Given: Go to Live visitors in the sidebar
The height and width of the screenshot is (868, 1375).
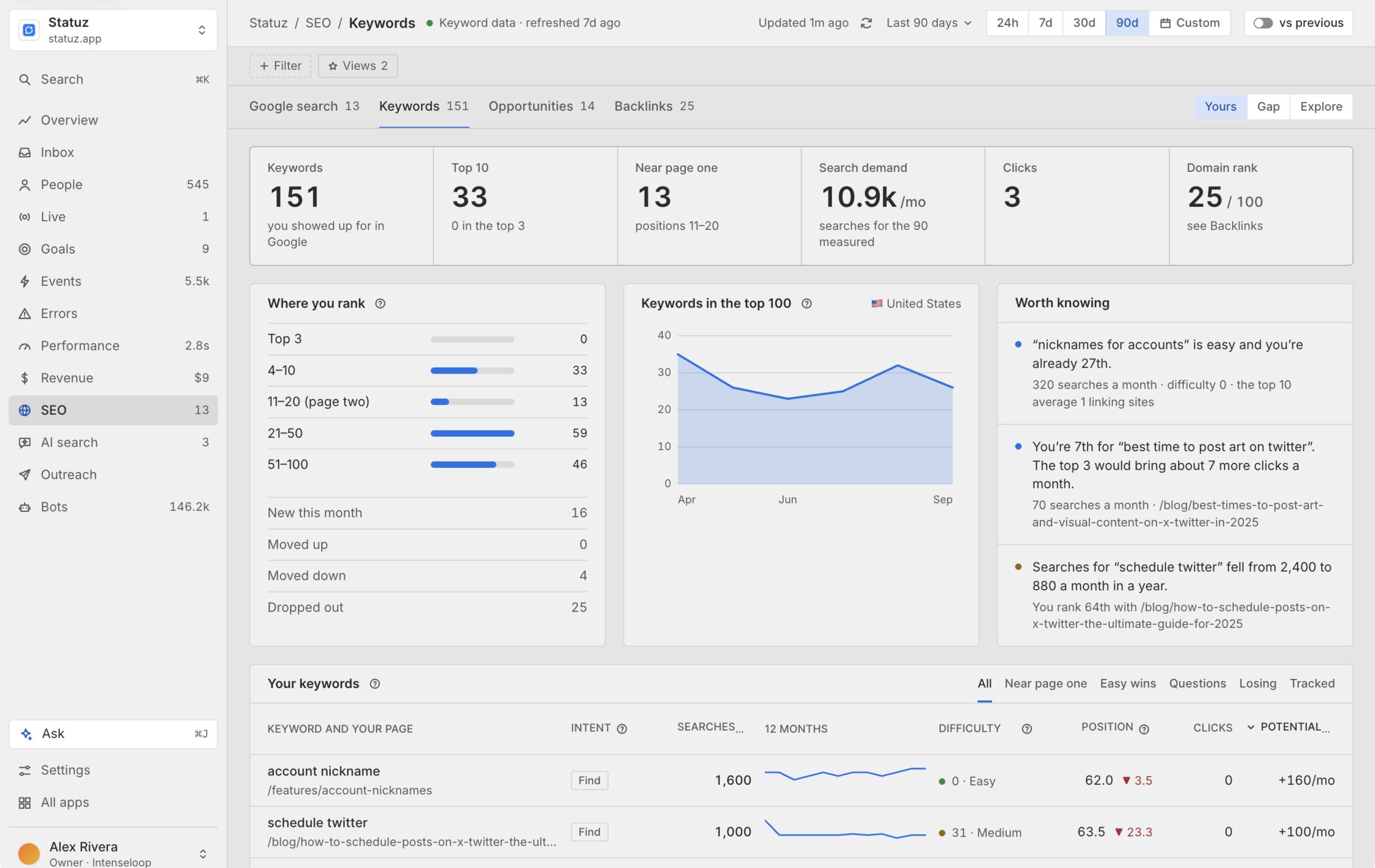Looking at the screenshot, I should pyautogui.click(x=114, y=217).
